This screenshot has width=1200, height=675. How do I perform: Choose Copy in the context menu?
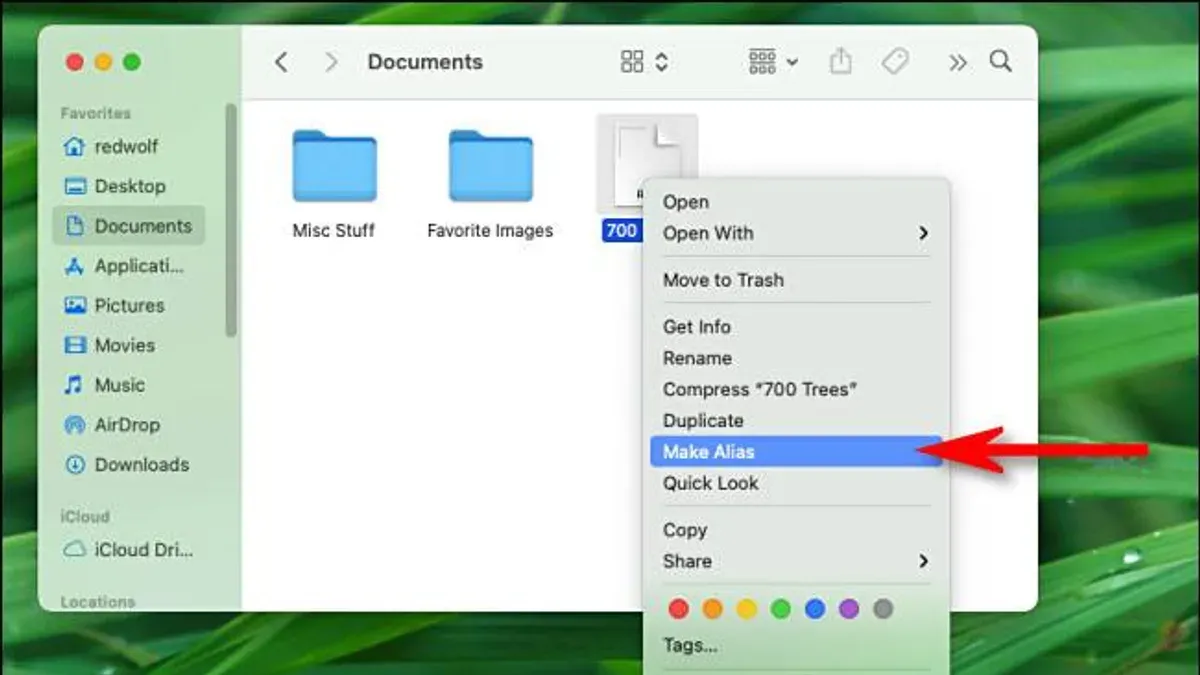point(796,530)
